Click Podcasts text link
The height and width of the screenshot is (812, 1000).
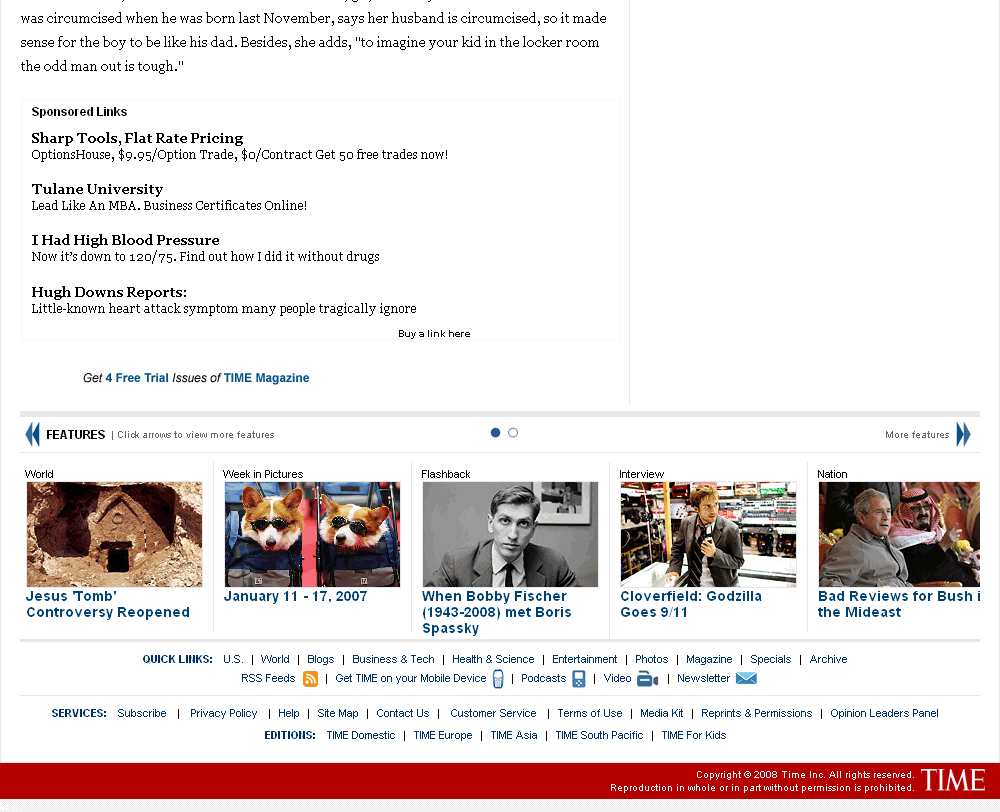[543, 678]
